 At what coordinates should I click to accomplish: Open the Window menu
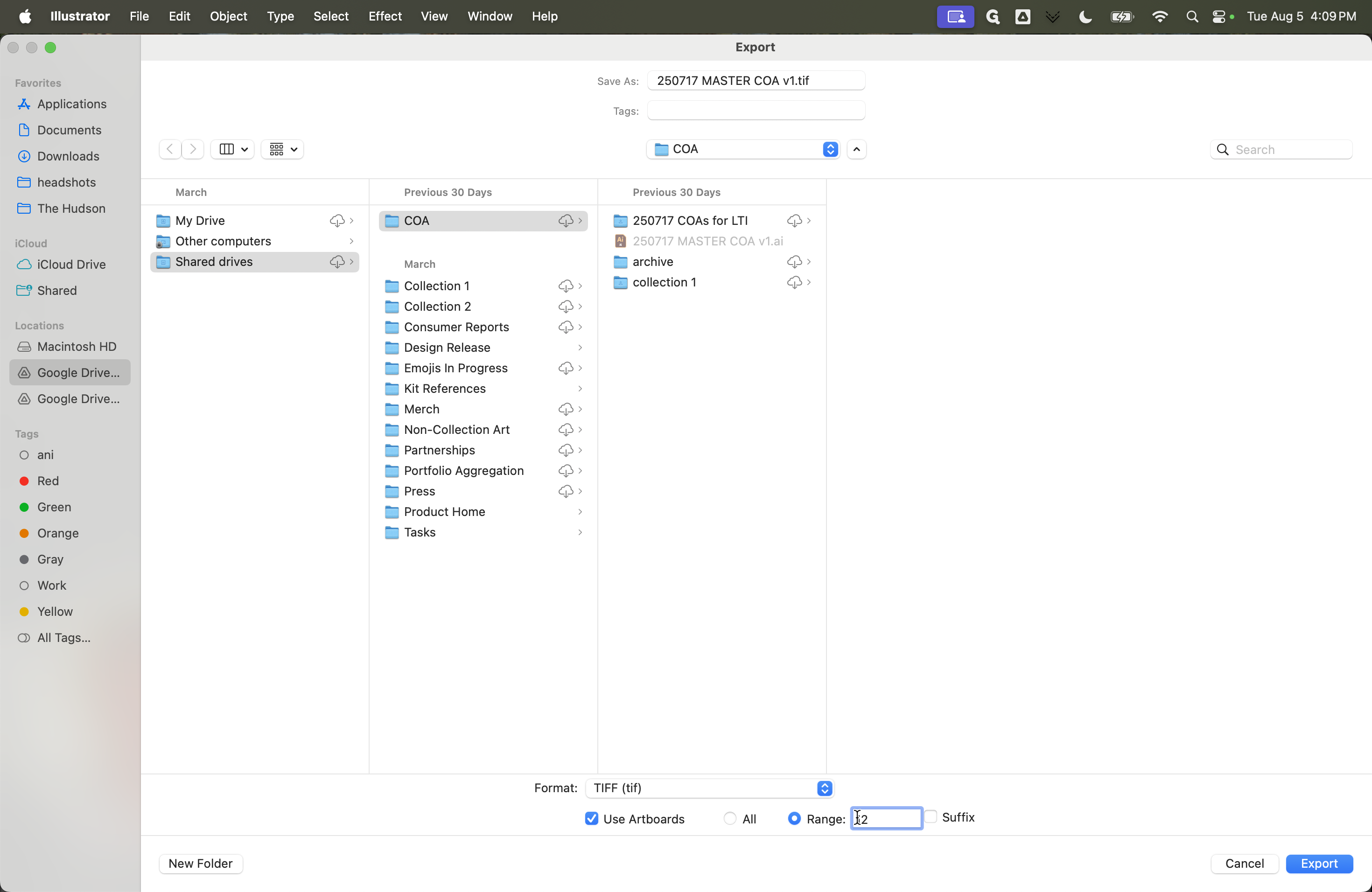[490, 17]
